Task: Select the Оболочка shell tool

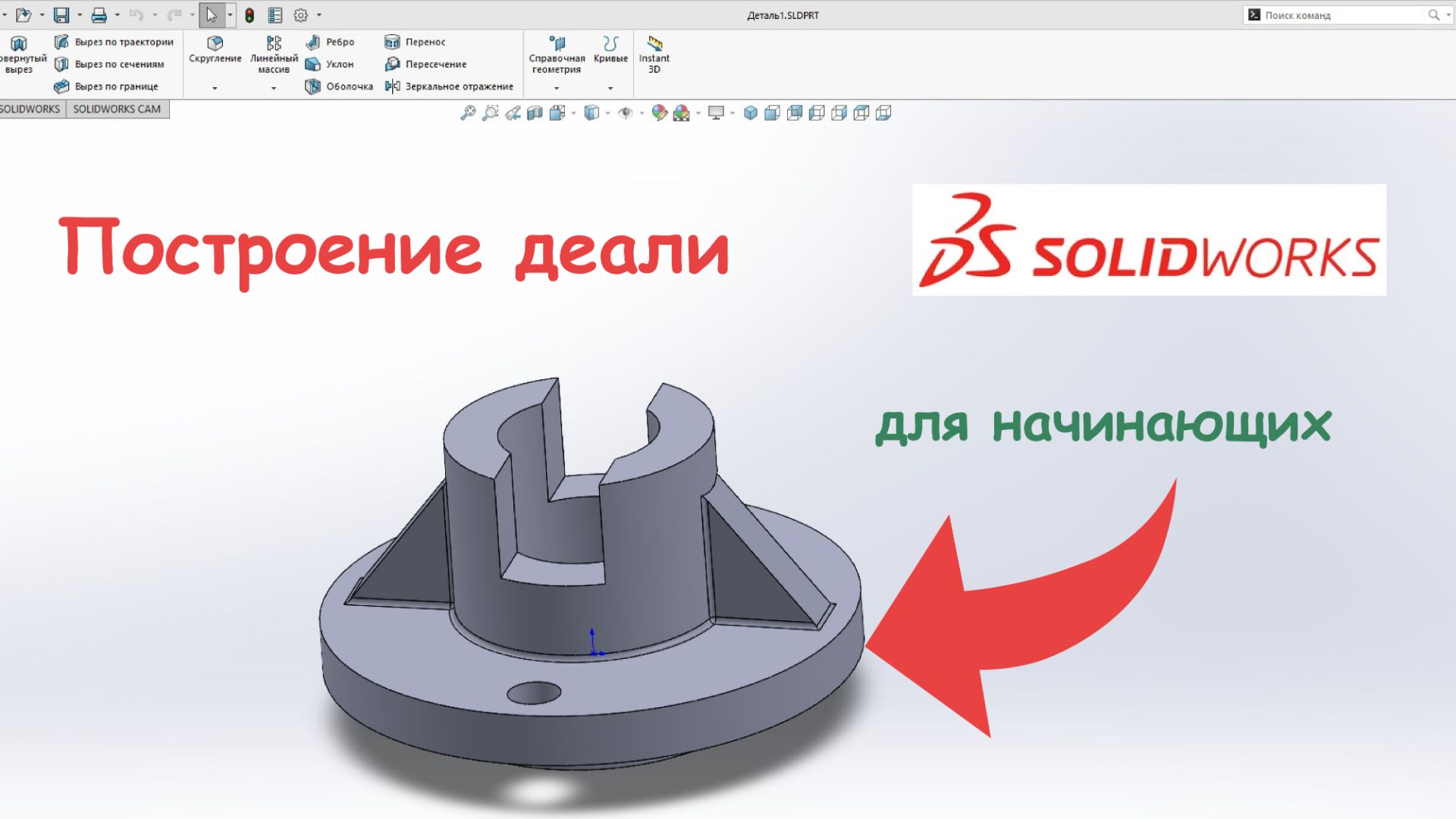Action: tap(339, 86)
